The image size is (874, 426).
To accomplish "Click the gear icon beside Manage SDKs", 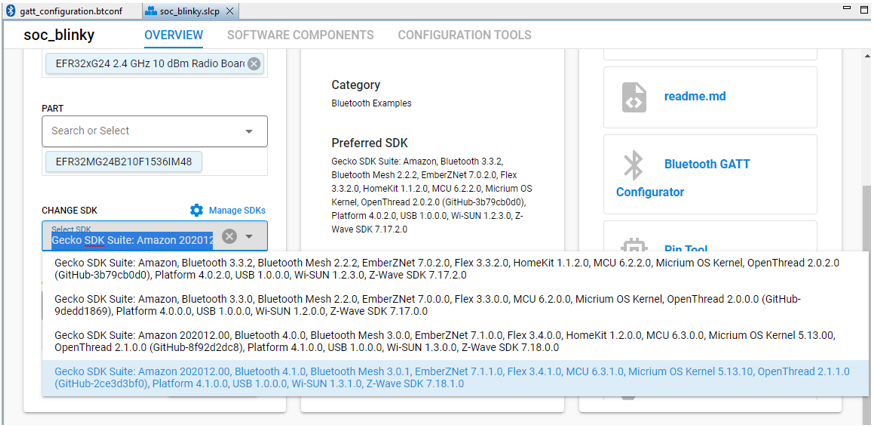I will [x=197, y=211].
